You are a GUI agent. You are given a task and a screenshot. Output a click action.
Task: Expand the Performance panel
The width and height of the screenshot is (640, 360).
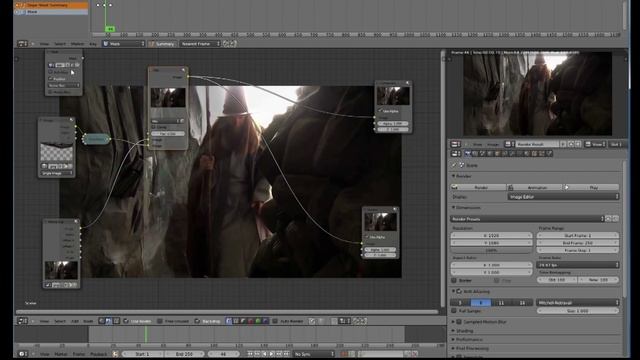click(453, 340)
